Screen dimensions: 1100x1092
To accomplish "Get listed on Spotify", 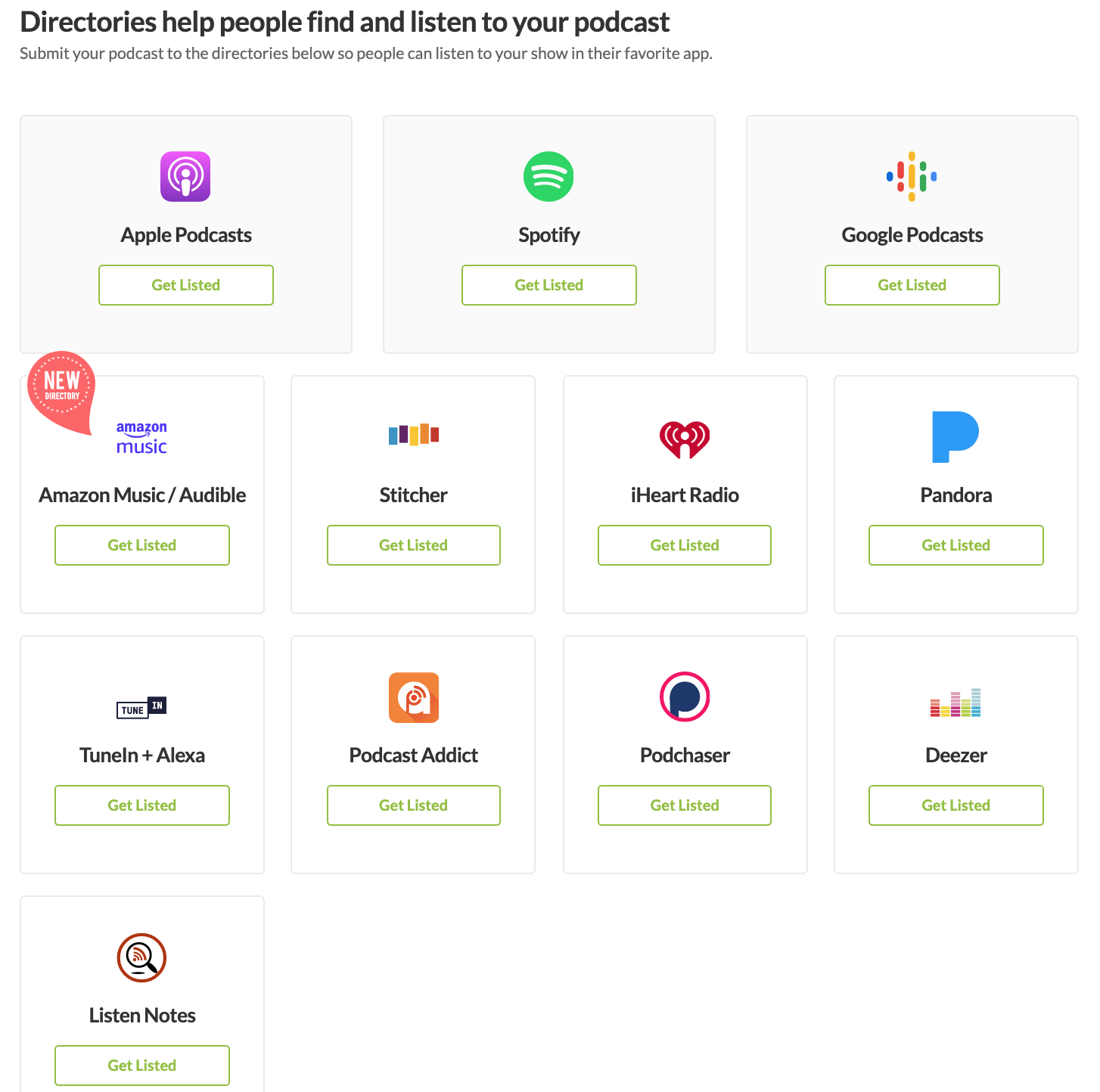I will point(548,285).
